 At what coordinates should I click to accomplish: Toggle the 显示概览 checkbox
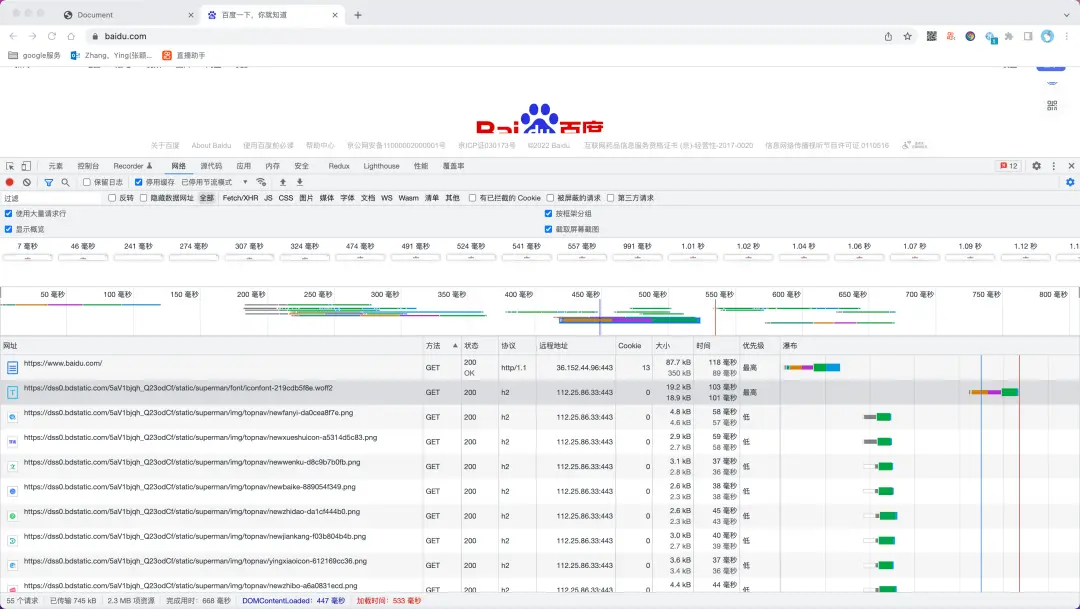[x=8, y=229]
